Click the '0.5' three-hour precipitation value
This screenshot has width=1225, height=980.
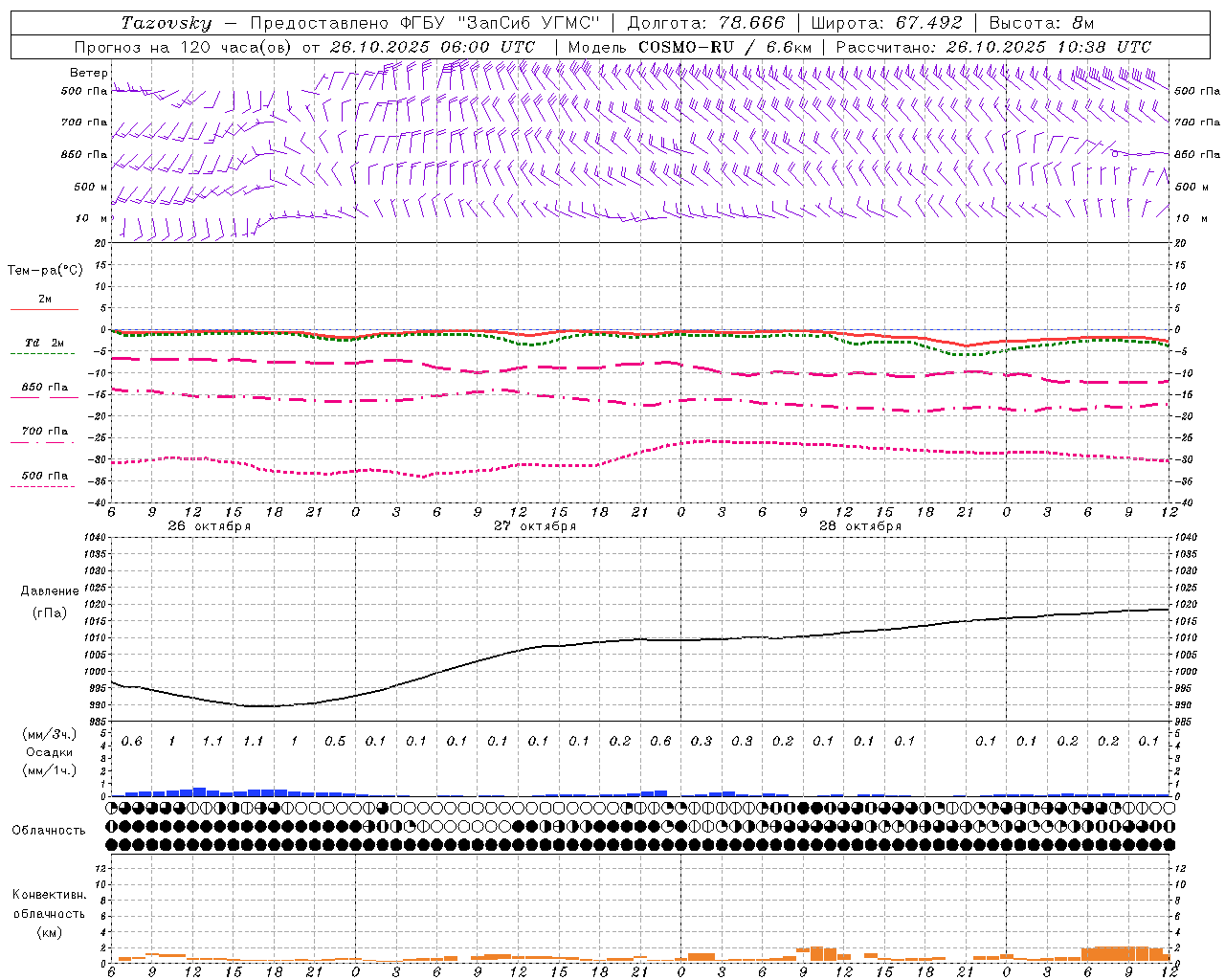click(x=335, y=742)
